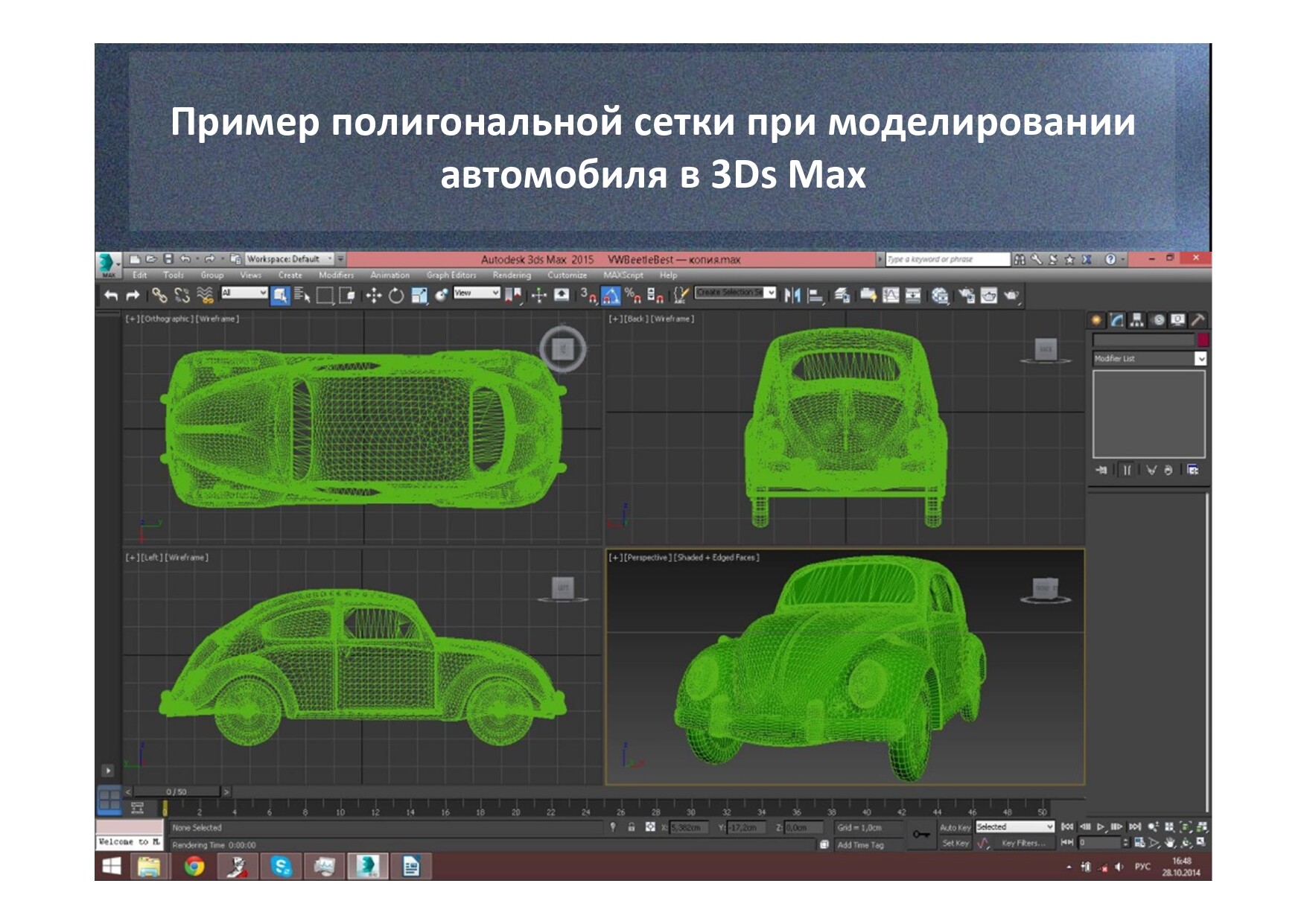Image resolution: width=1307 pixels, height=924 pixels.
Task: Open Edit Named Selection Sets
Action: pos(681,296)
